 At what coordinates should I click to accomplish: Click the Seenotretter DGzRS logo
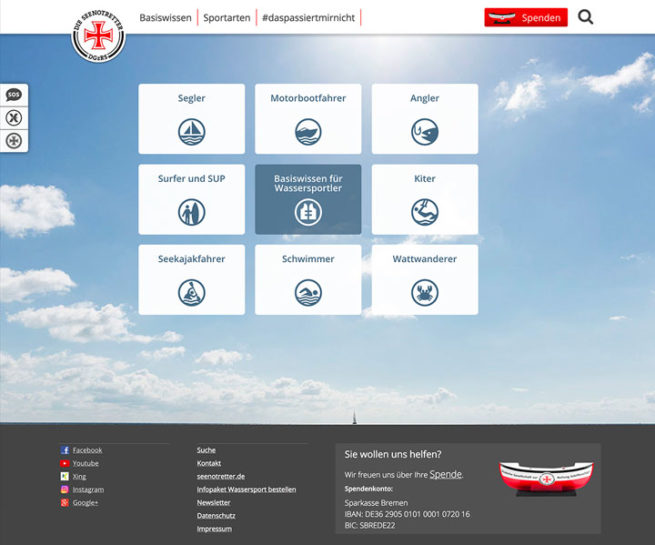click(98, 36)
